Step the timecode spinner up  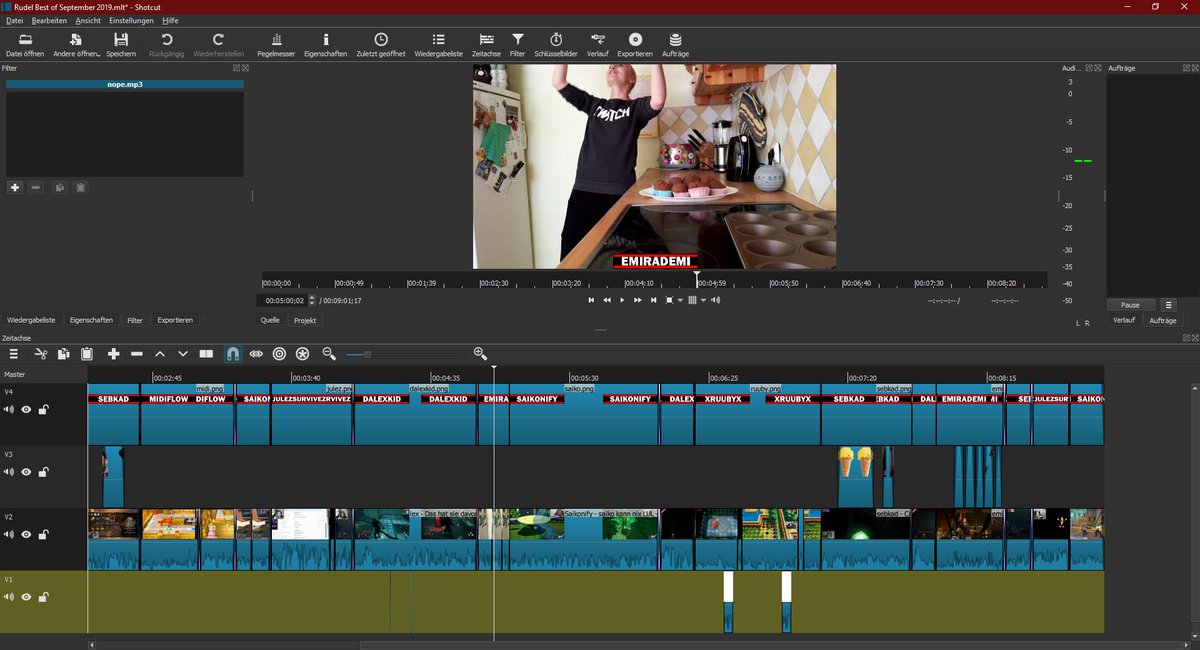[x=312, y=297]
